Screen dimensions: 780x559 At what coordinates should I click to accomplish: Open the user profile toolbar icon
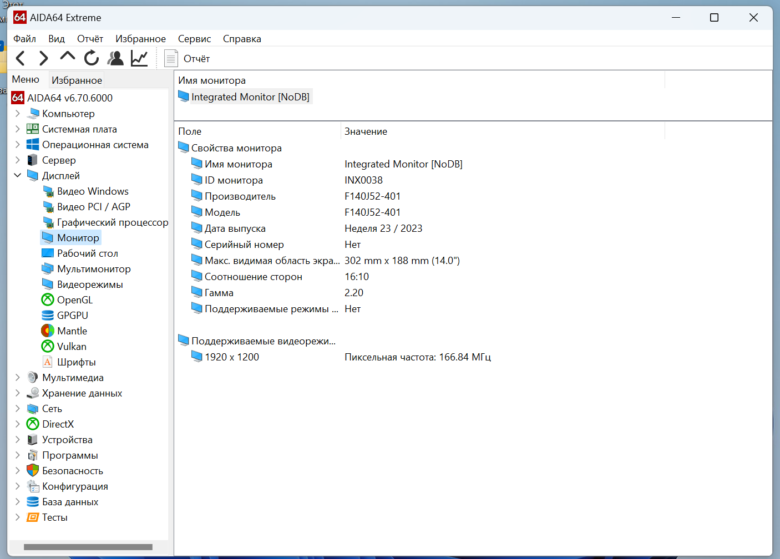coord(115,59)
